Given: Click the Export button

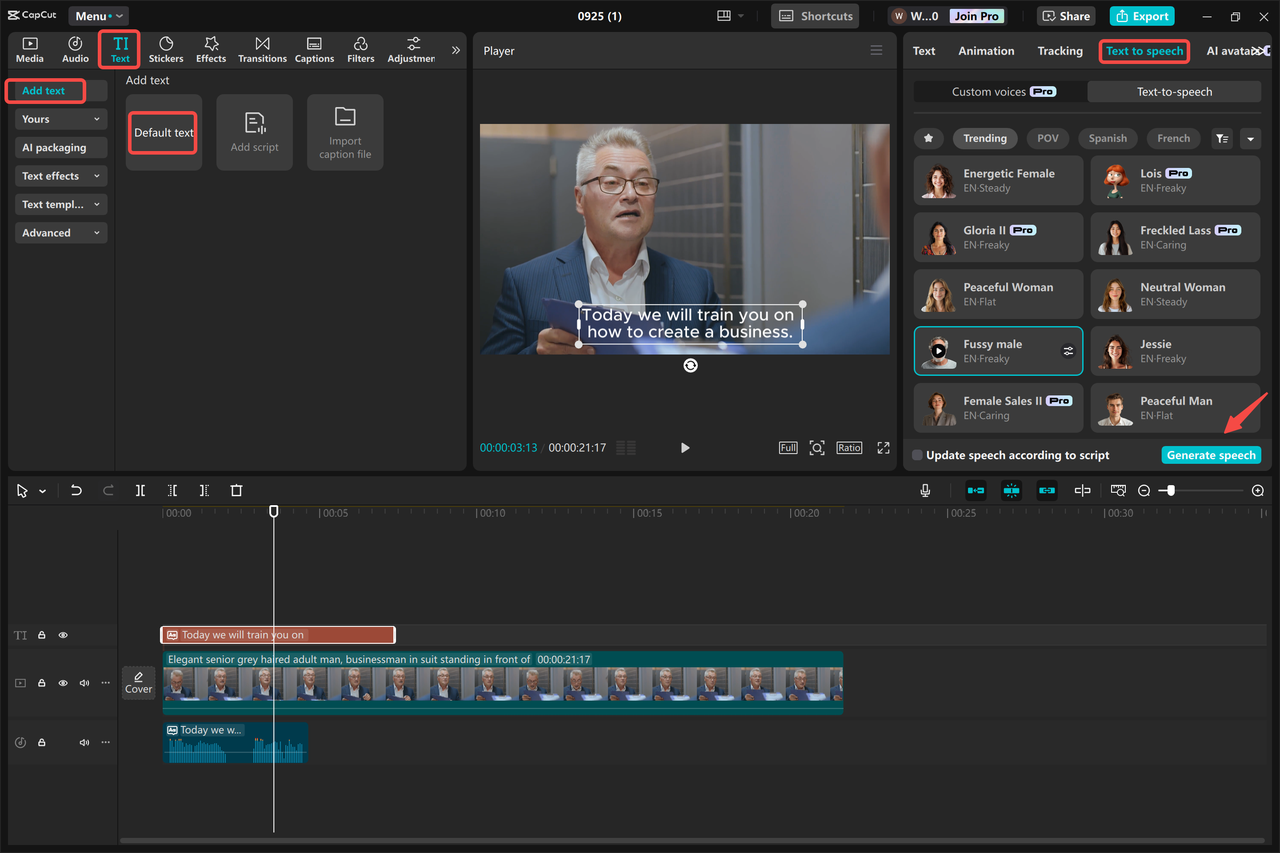Looking at the screenshot, I should 1141,15.
